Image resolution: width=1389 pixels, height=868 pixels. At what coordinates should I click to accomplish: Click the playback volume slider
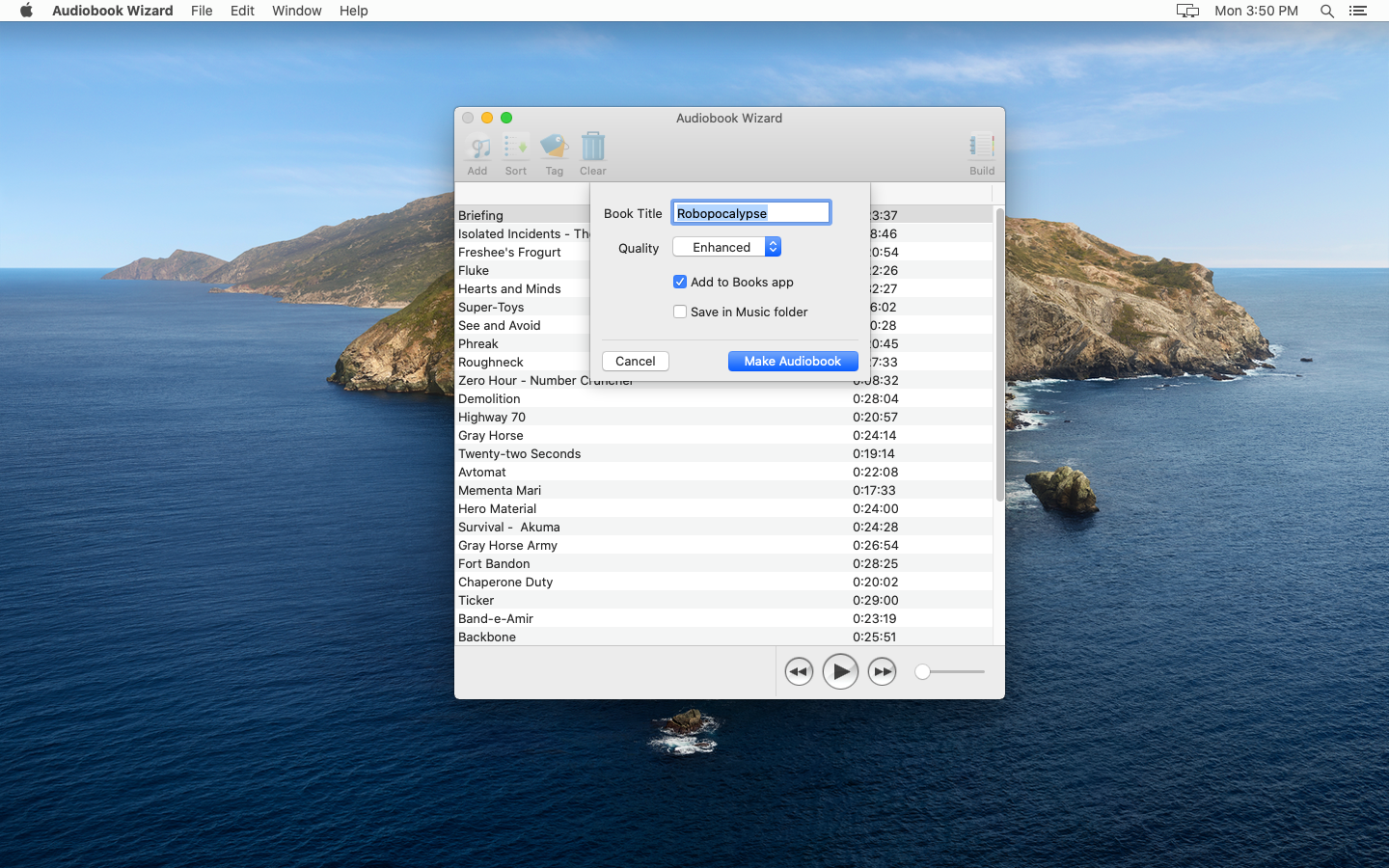(950, 671)
